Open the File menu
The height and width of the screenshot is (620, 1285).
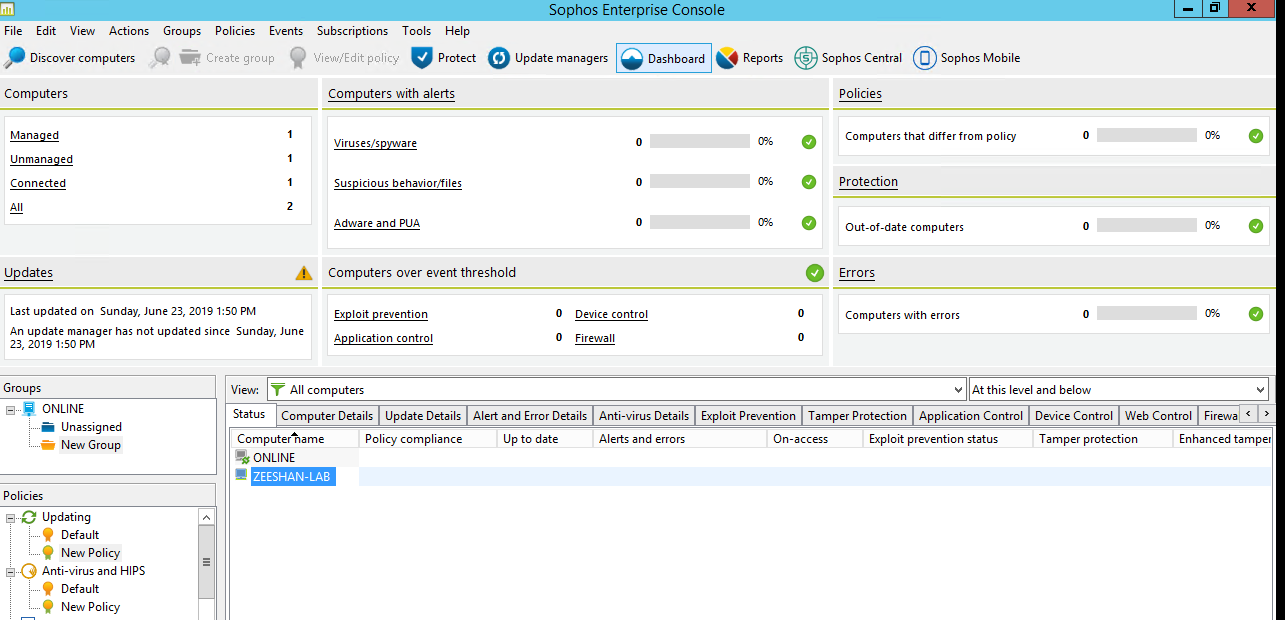coord(13,31)
